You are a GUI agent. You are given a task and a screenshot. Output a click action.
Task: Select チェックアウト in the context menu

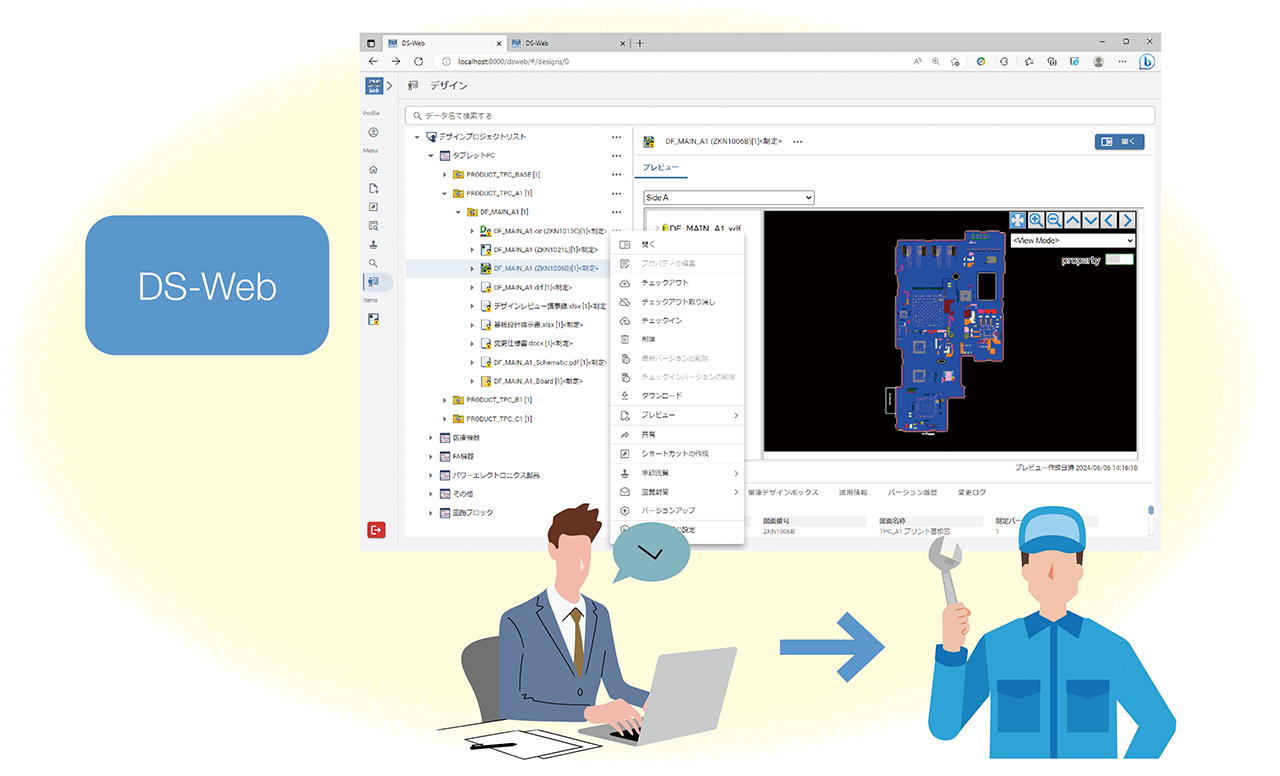click(664, 283)
